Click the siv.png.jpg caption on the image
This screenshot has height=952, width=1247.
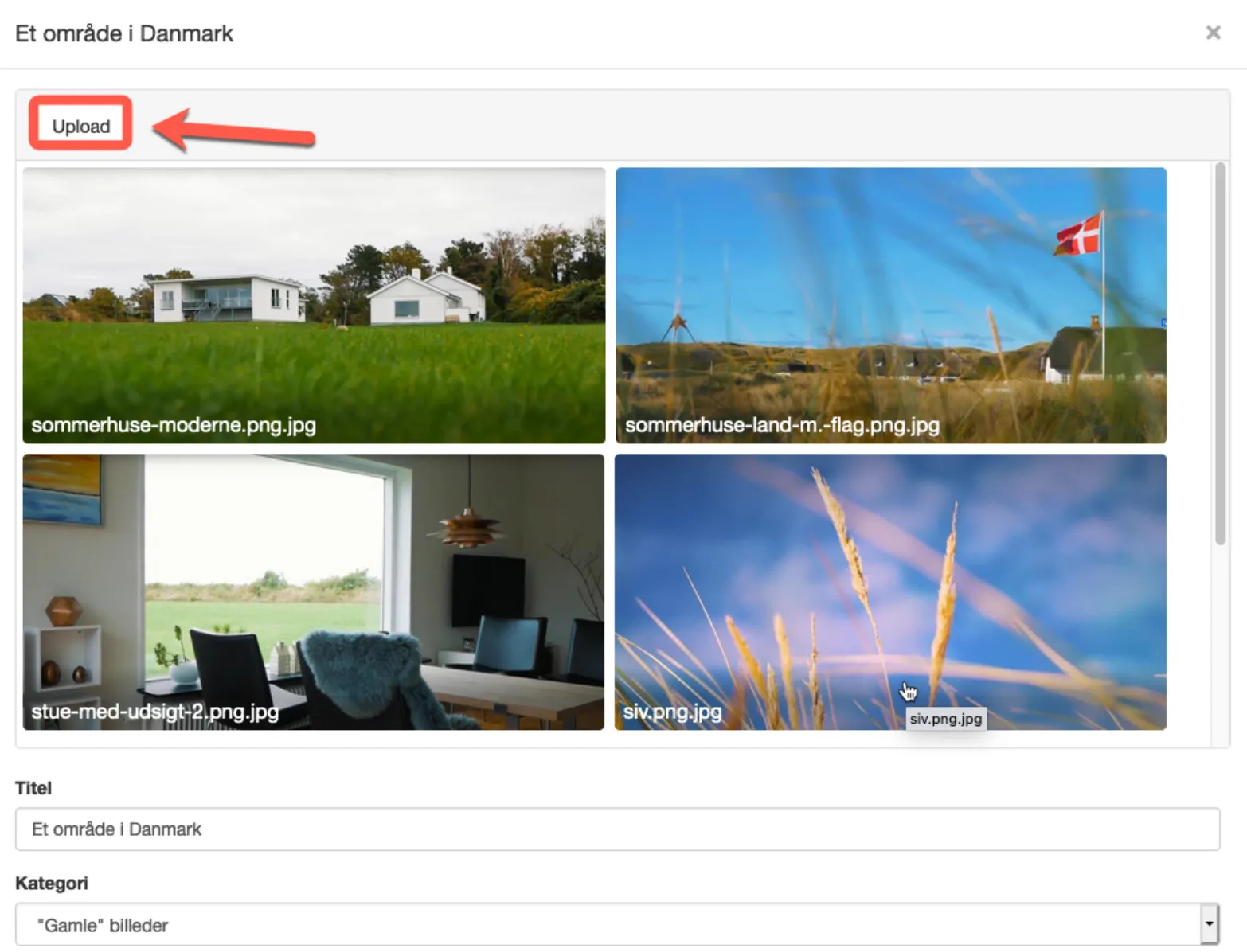(x=672, y=712)
